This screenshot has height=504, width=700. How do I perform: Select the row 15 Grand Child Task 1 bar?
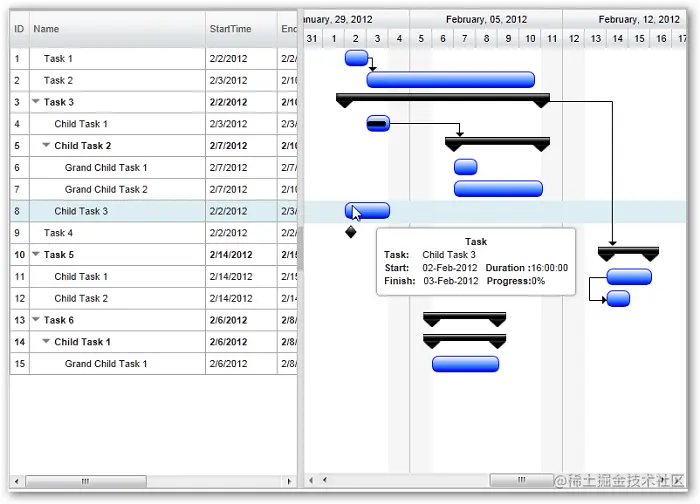(465, 364)
